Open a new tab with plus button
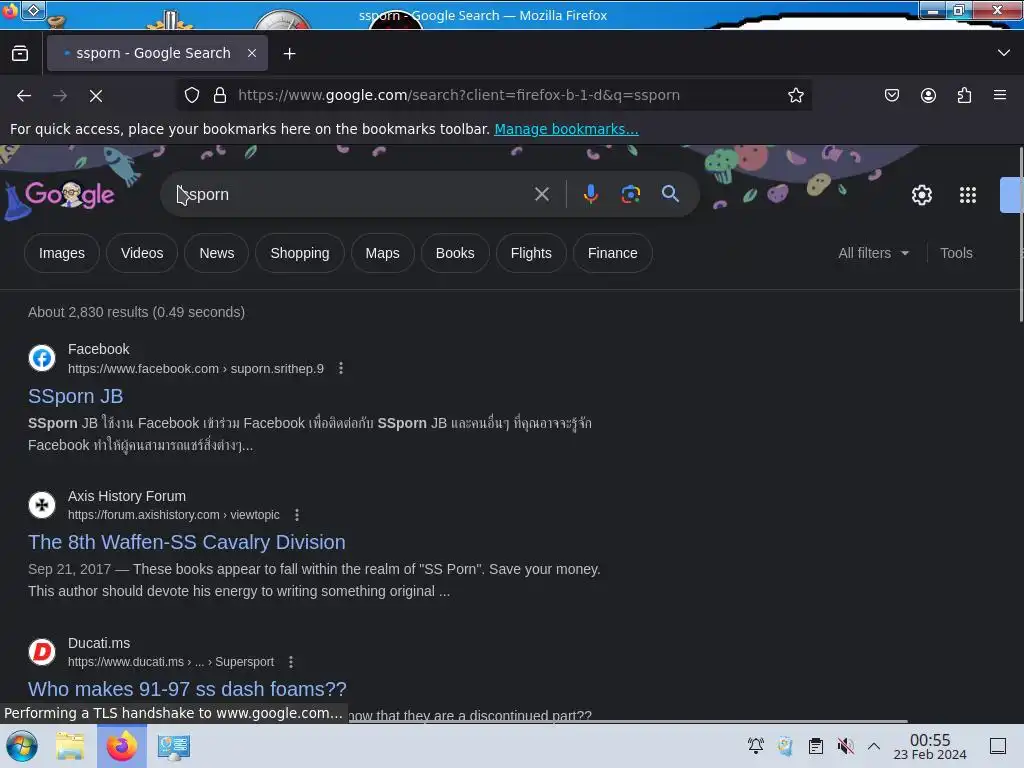Viewport: 1024px width, 768px height. (x=290, y=54)
